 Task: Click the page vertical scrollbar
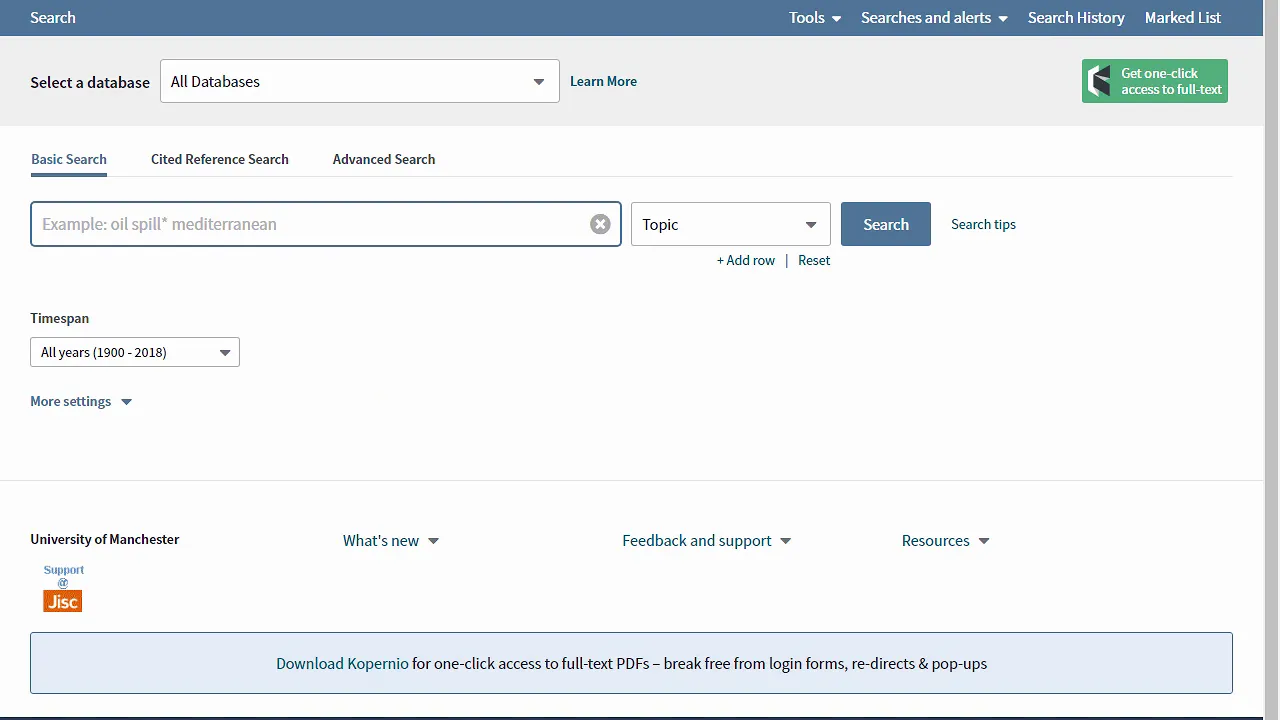point(1272,360)
